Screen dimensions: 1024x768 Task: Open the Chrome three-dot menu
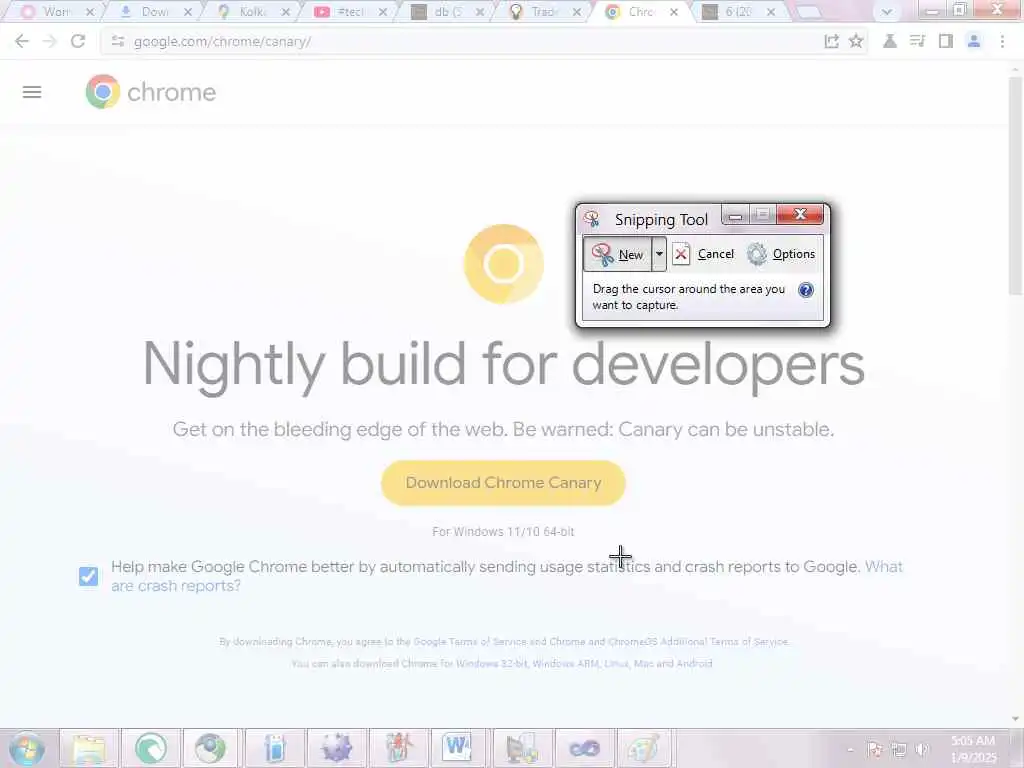[1002, 41]
